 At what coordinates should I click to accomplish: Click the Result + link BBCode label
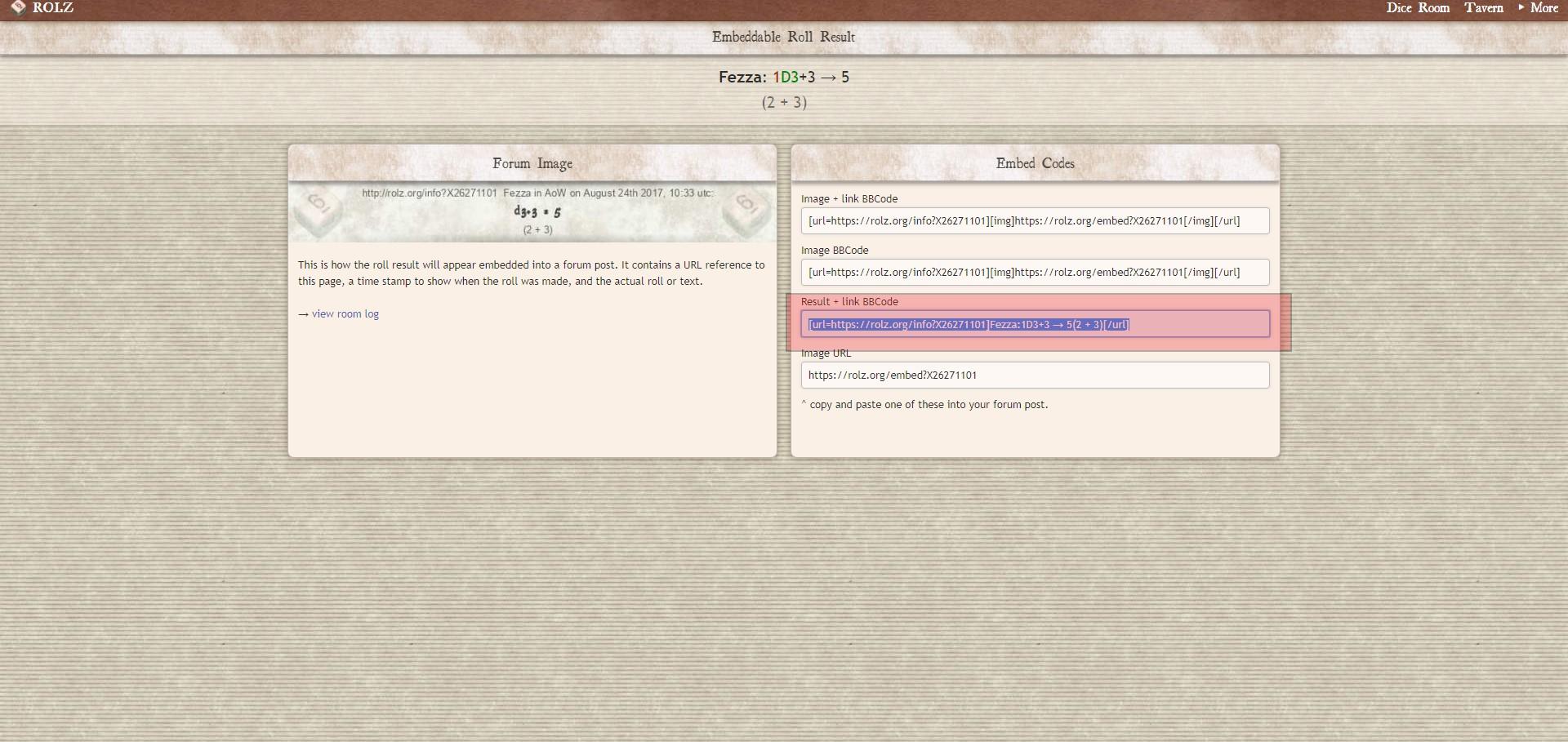(849, 302)
